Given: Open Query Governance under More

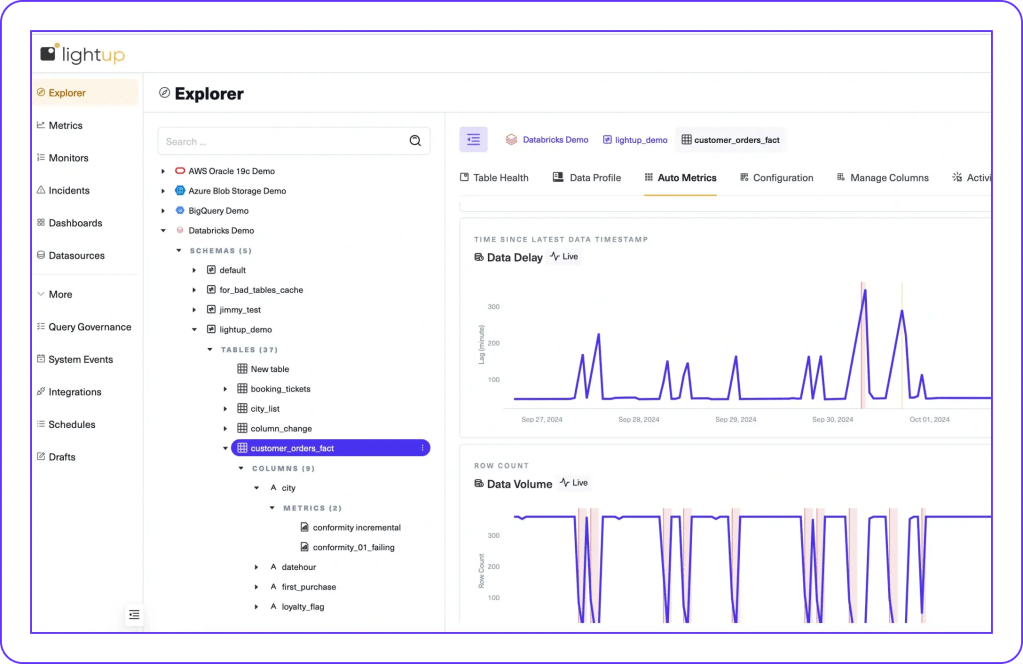Looking at the screenshot, I should pos(86,326).
